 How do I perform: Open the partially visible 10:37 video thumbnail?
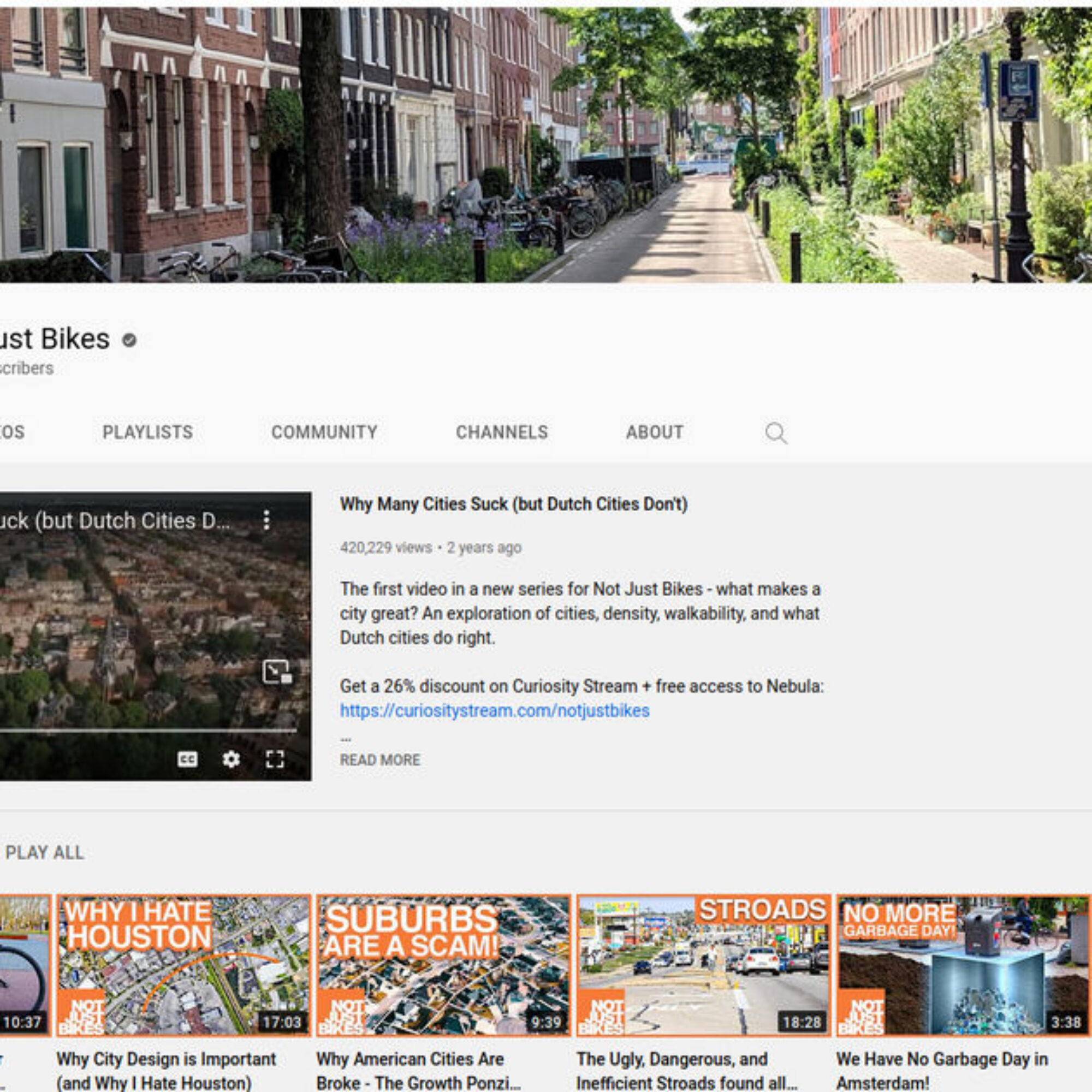[x=26, y=966]
